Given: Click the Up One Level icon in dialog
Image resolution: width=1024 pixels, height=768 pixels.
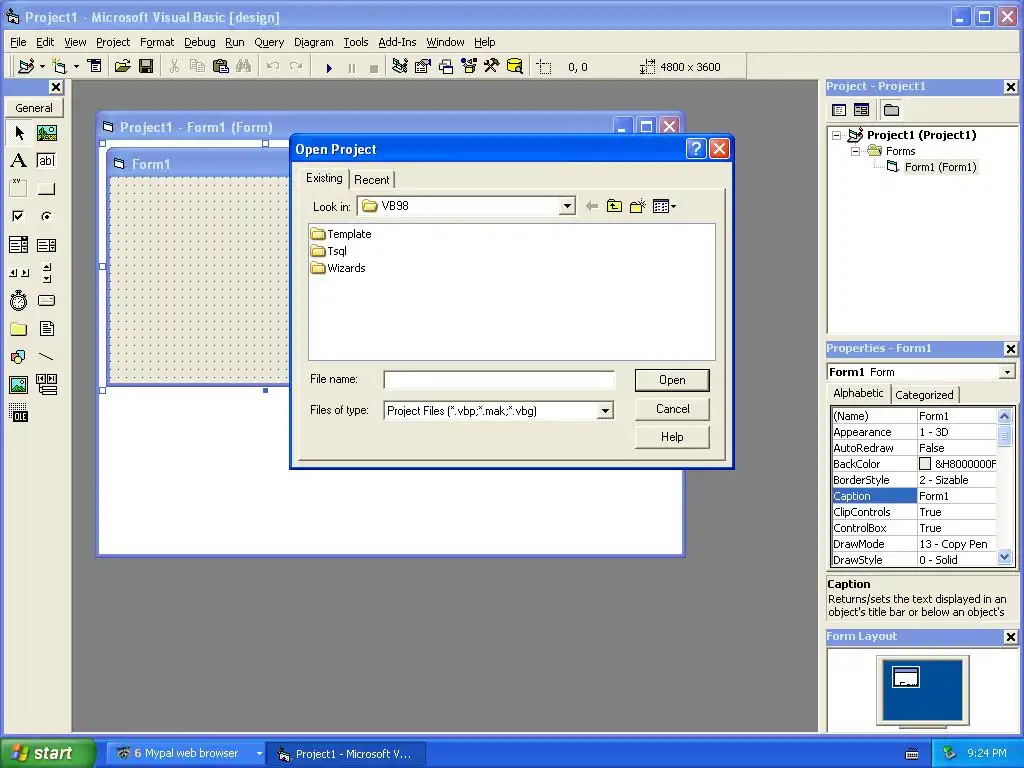Looking at the screenshot, I should click(615, 206).
